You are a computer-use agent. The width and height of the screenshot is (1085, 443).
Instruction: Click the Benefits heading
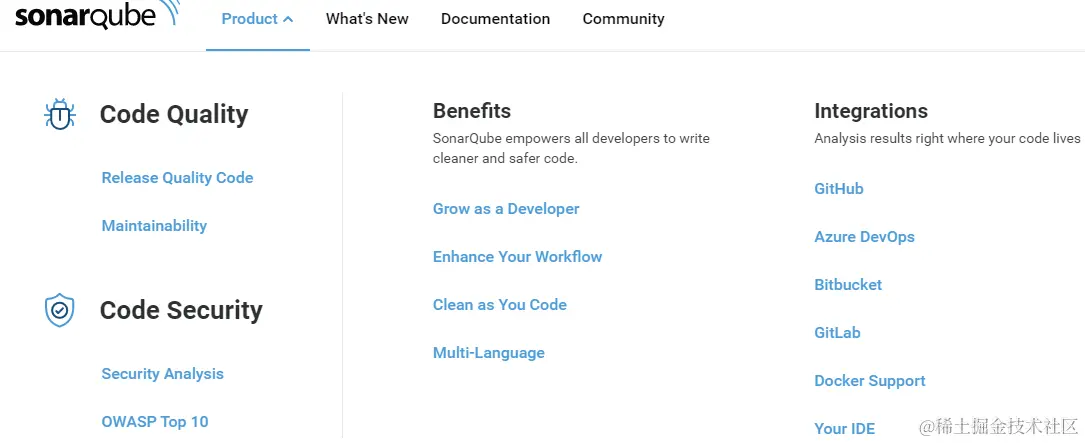point(472,111)
